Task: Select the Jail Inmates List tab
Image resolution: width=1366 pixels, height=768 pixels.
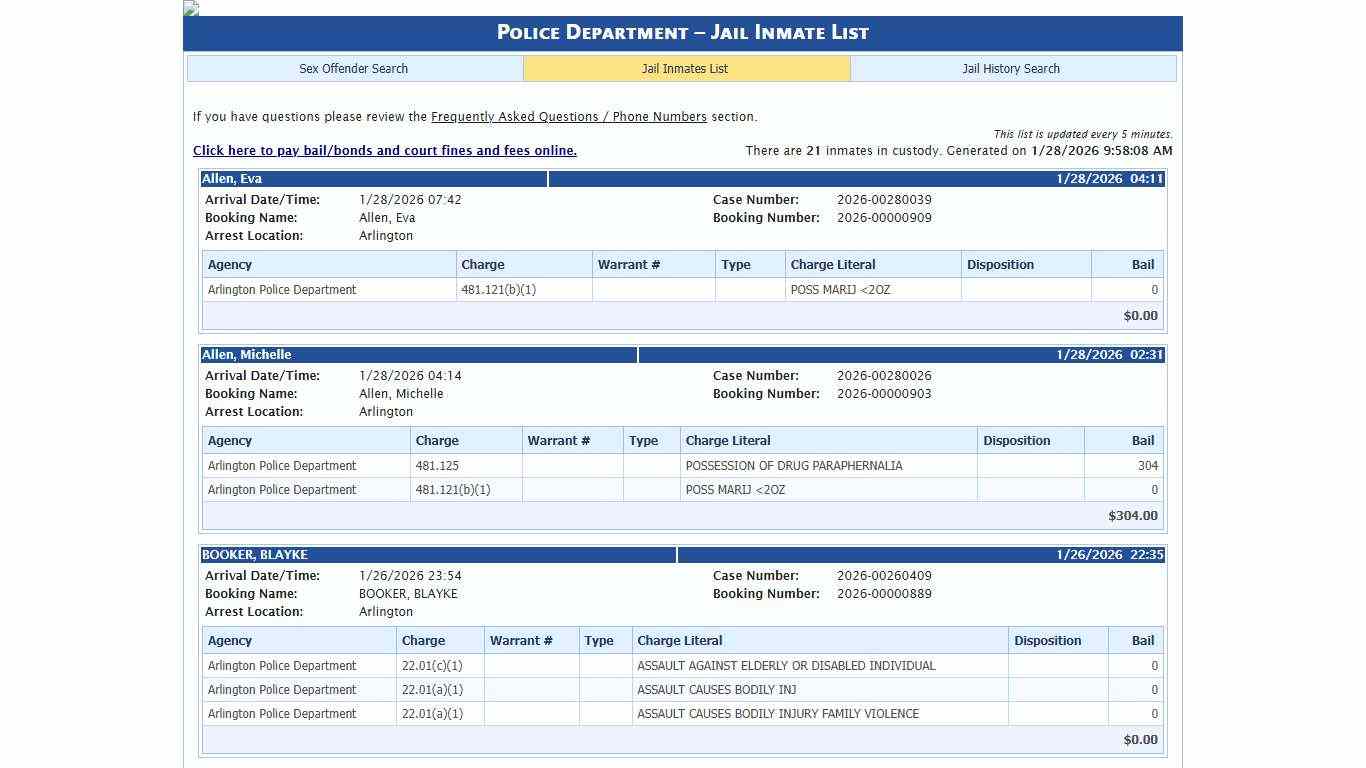Action: [x=685, y=69]
